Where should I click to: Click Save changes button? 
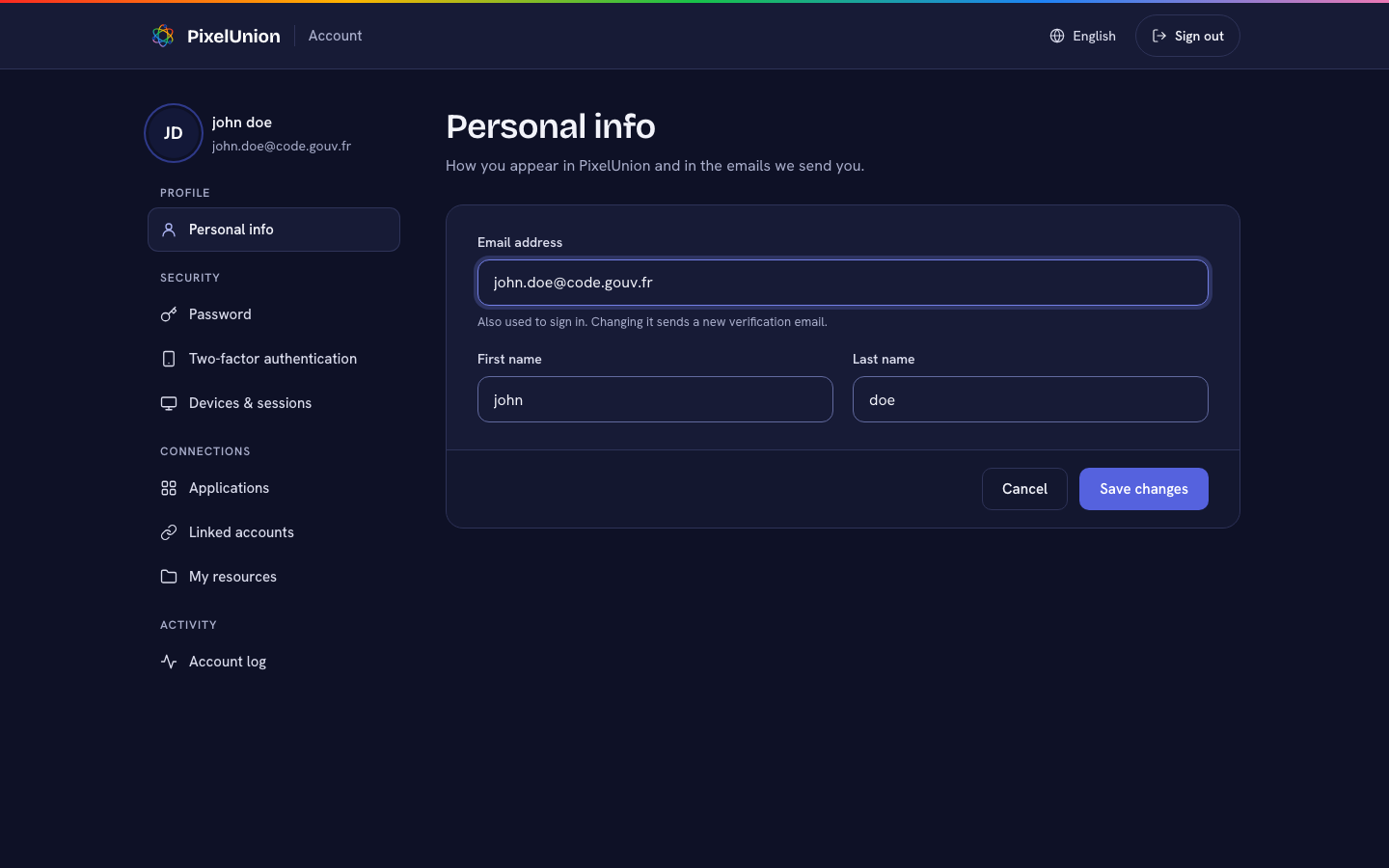point(1144,489)
